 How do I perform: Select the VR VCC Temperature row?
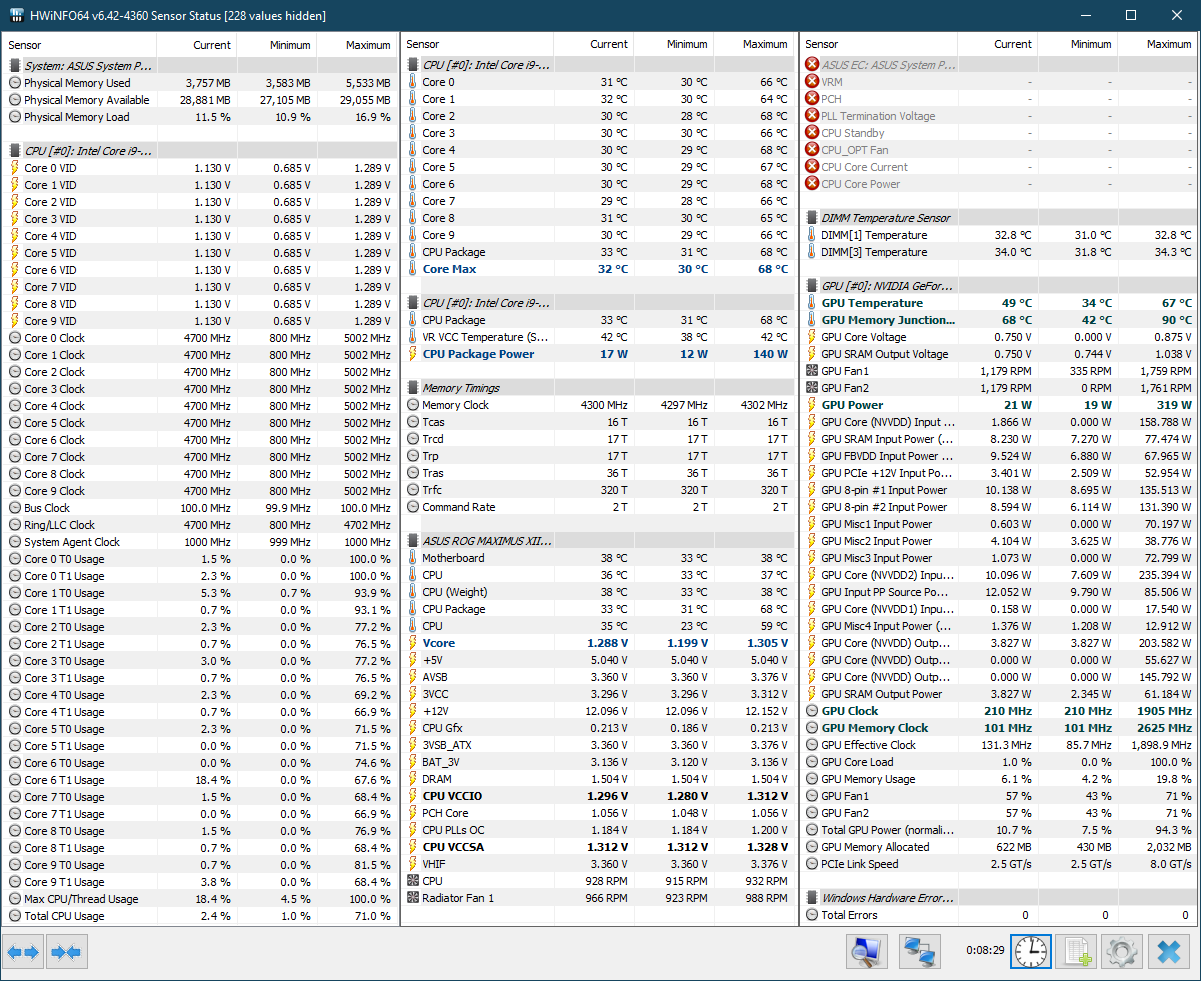click(x=599, y=337)
